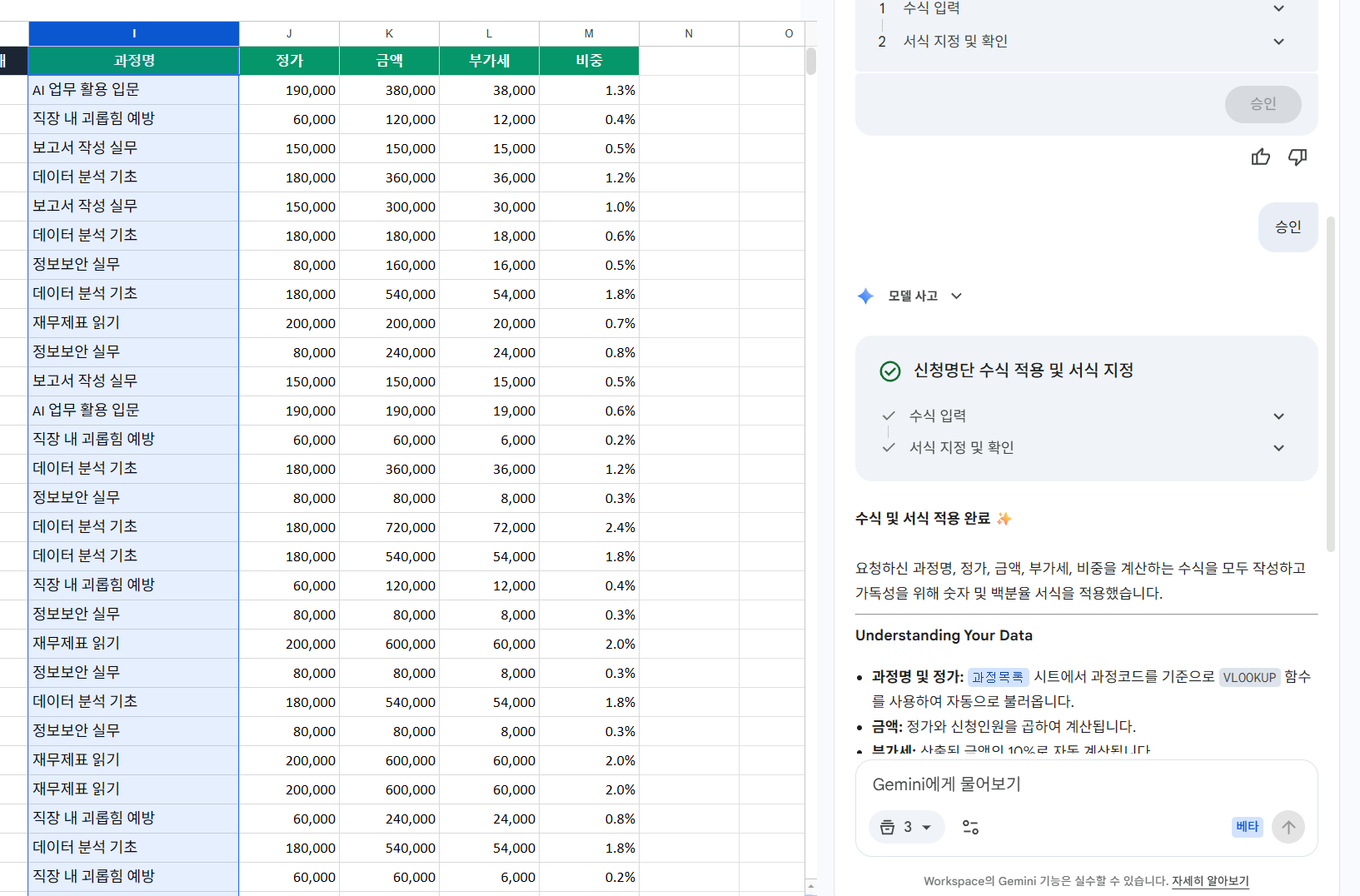
Task: Open the prompt settings sliders icon
Action: (970, 827)
